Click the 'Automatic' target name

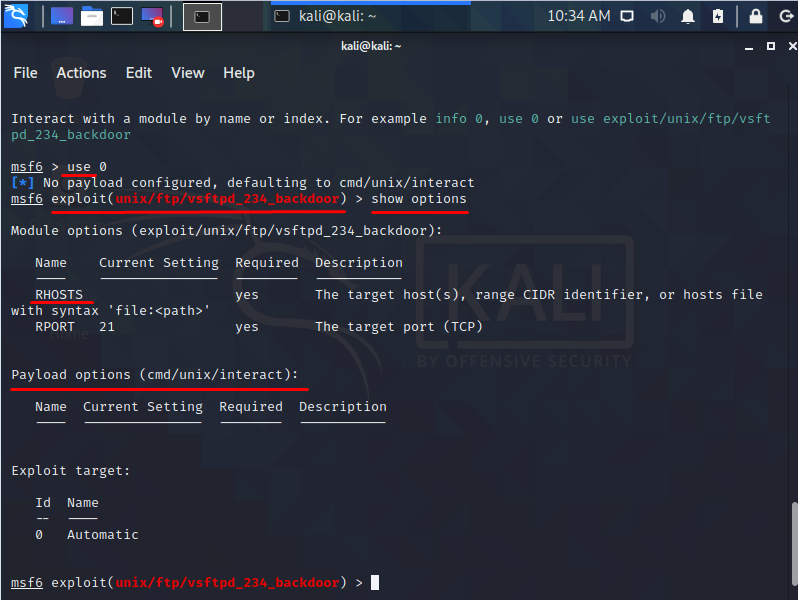click(103, 535)
